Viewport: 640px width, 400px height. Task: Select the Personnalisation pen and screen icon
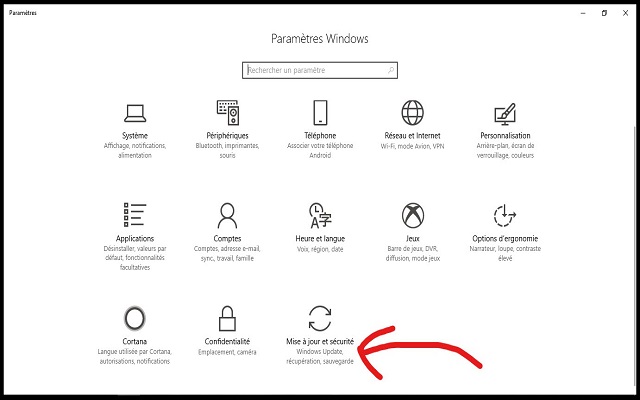tap(505, 111)
